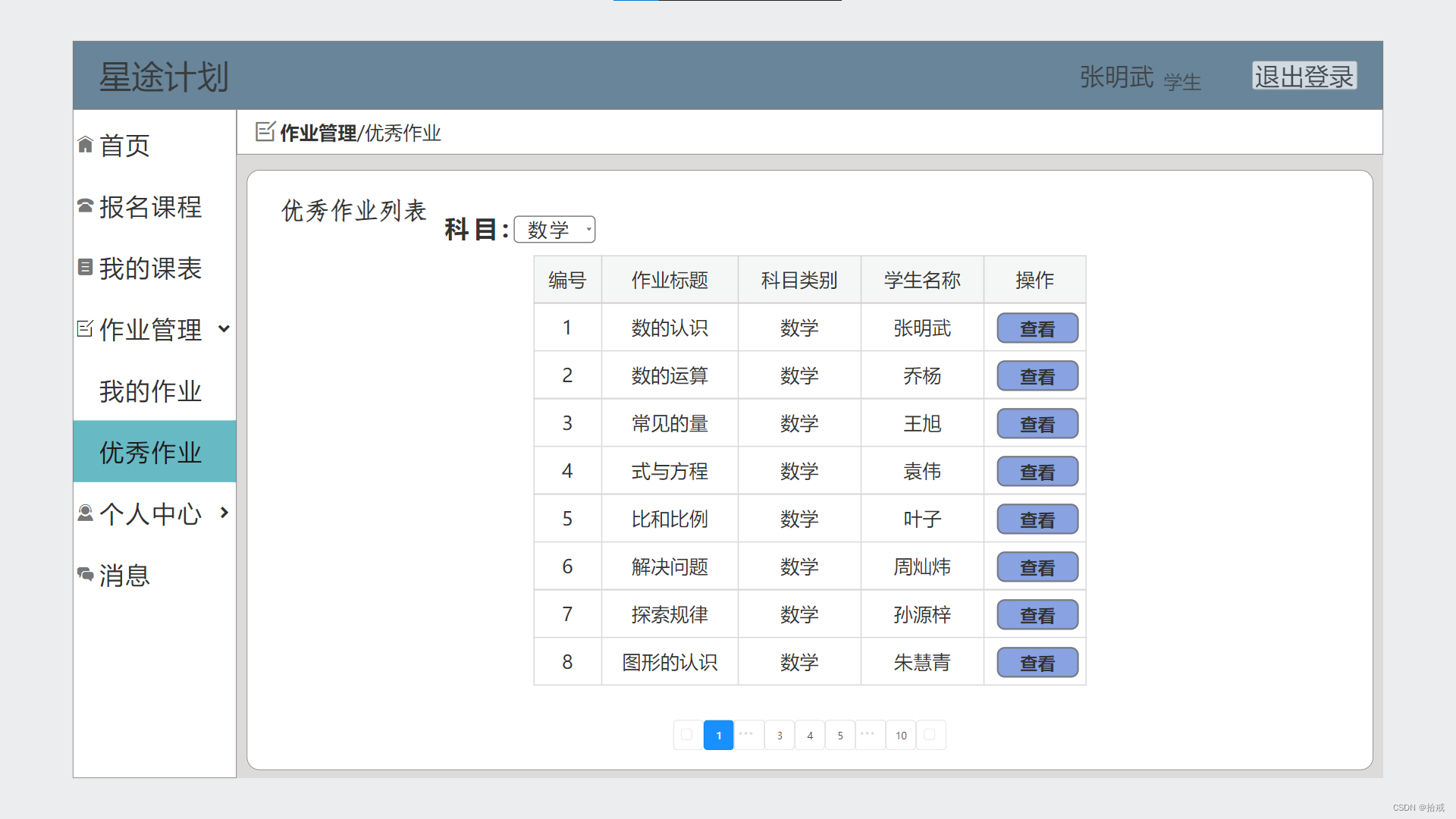Viewport: 1456px width, 819px height.
Task: Click the phone icon beside 报名课程
Action: tap(86, 206)
